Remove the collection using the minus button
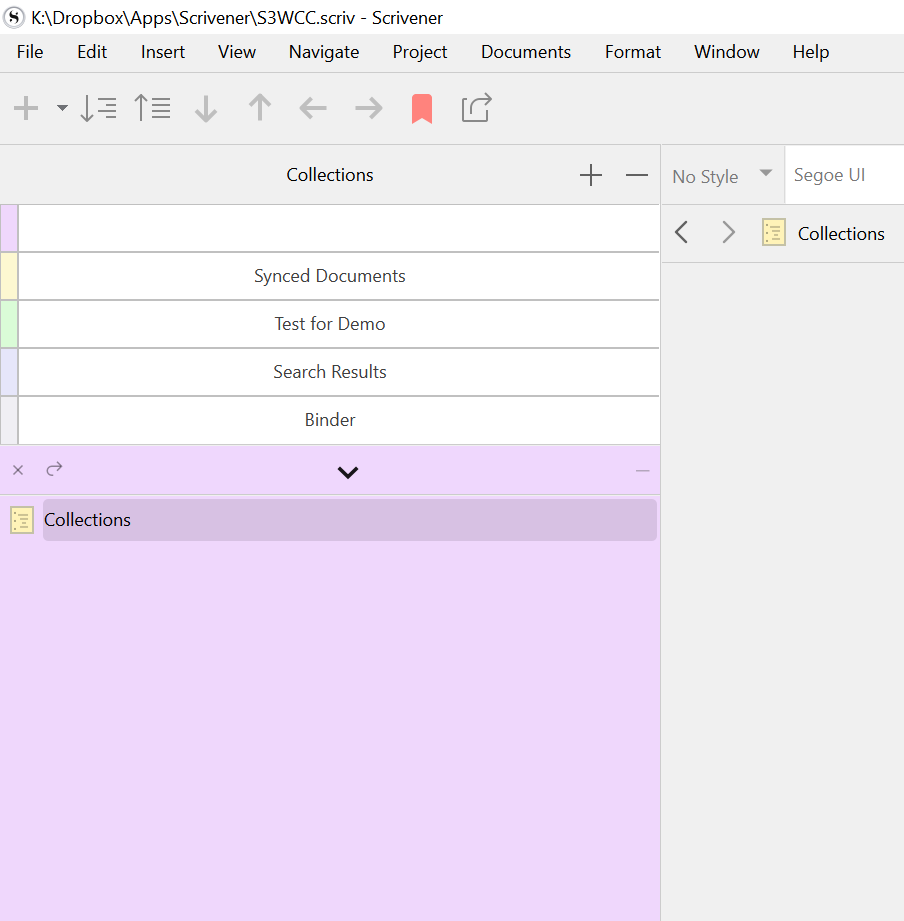Viewport: 904px width, 921px height. click(637, 175)
